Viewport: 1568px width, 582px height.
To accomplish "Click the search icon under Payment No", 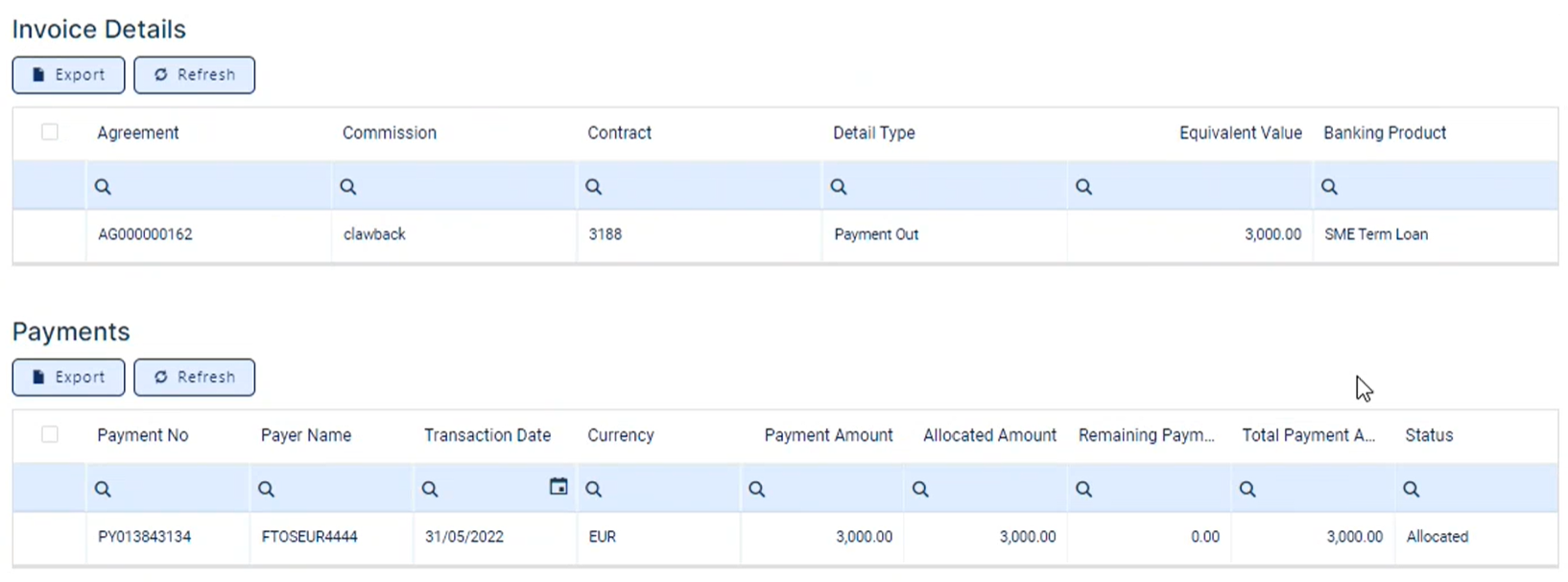I will click(x=103, y=490).
